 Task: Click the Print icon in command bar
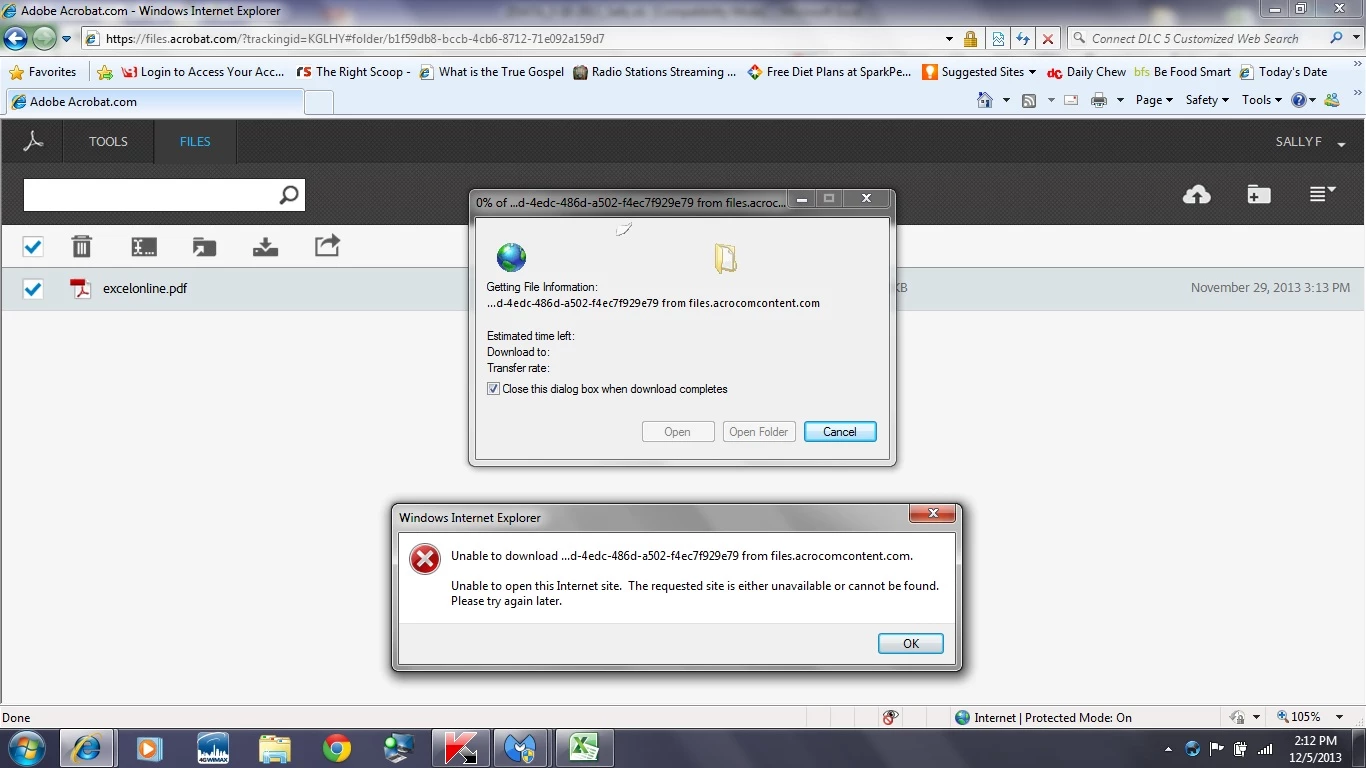tap(1099, 100)
